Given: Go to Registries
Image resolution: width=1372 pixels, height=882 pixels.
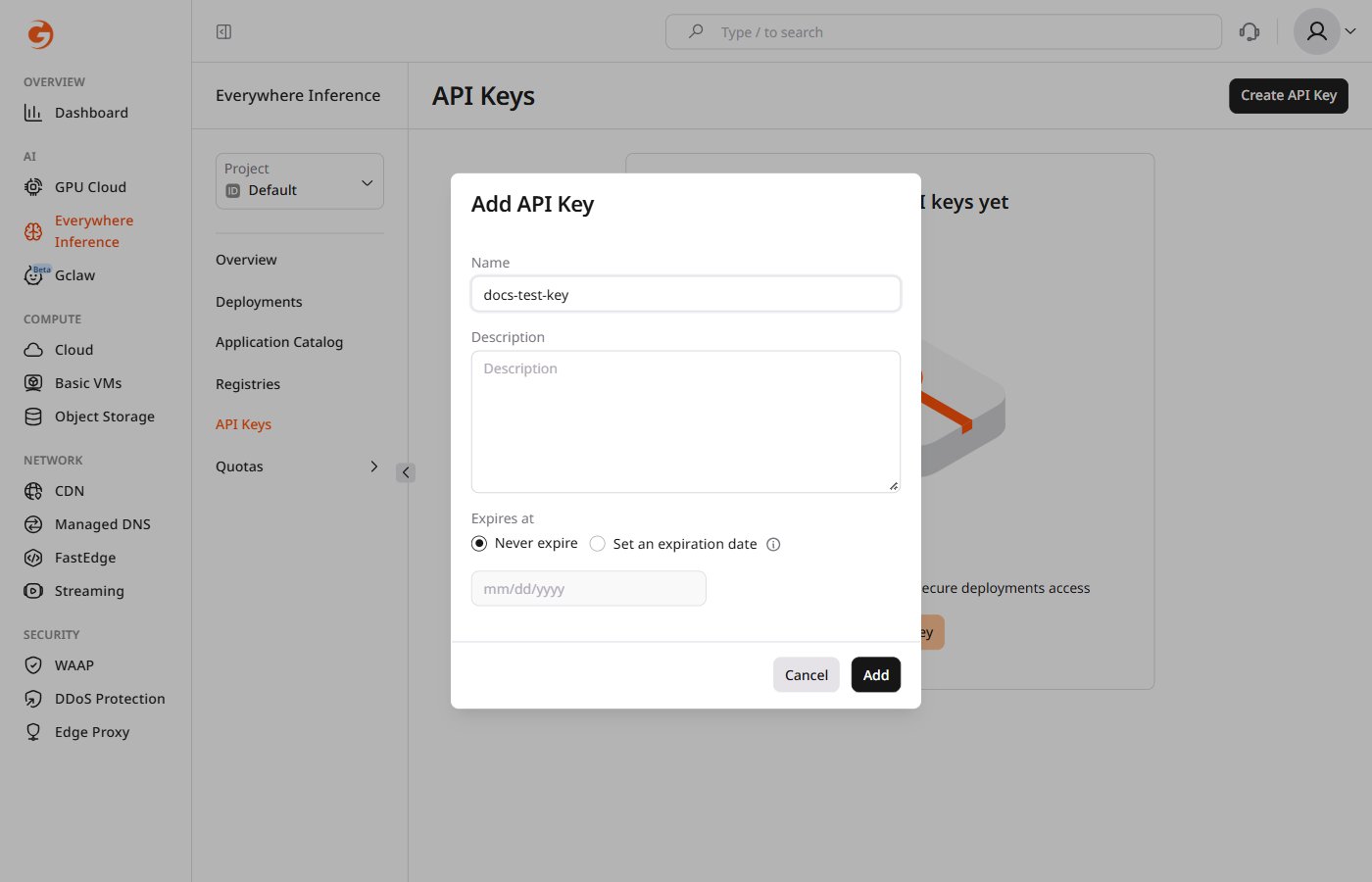Looking at the screenshot, I should point(248,384).
